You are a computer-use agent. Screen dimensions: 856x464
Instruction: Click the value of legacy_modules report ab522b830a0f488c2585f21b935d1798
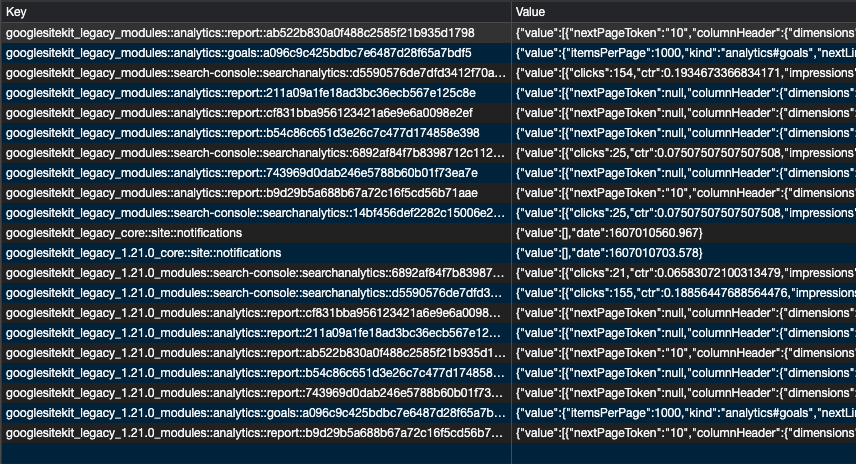tap(684, 33)
